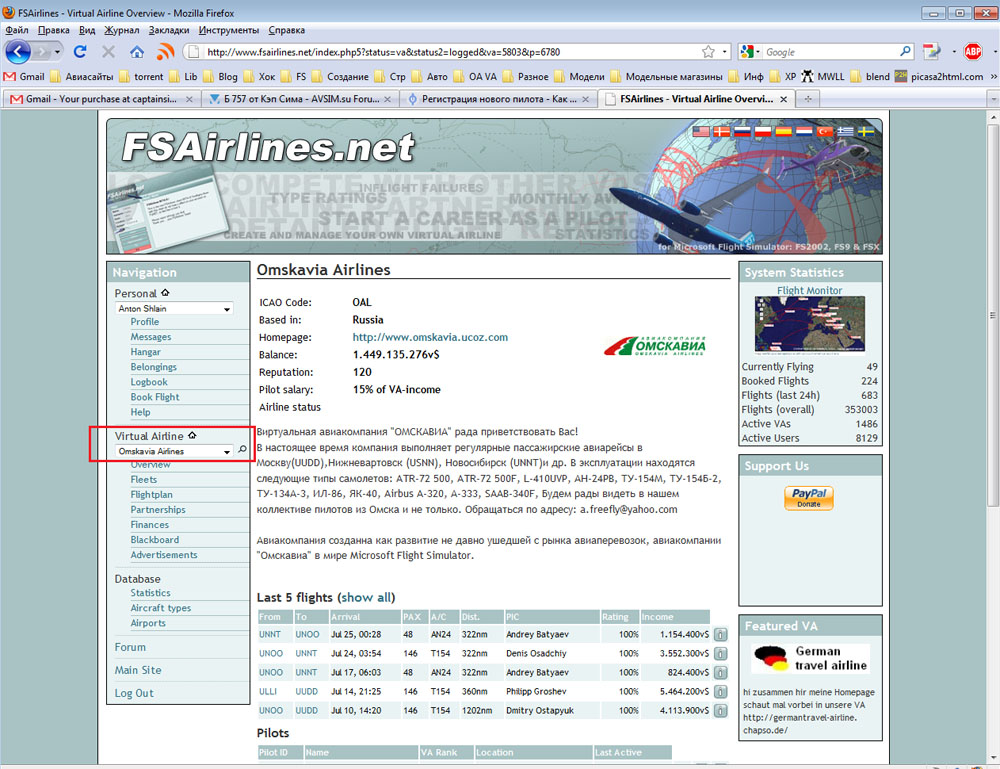Click the home icon beside Personal
This screenshot has height=769, width=1000.
click(x=165, y=293)
